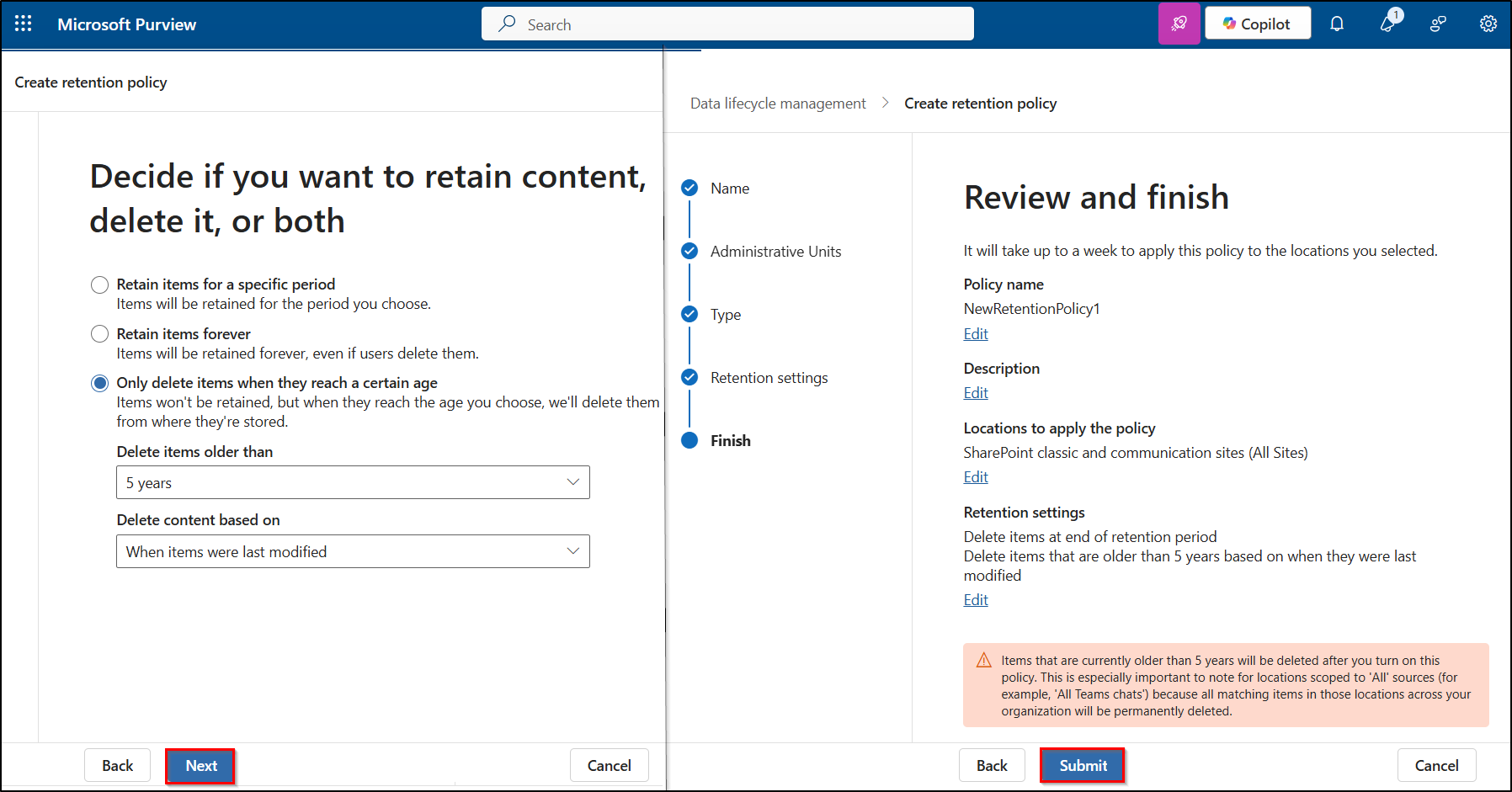This screenshot has width=1512, height=792.
Task: Click Submit to create the policy
Action: point(1082,765)
